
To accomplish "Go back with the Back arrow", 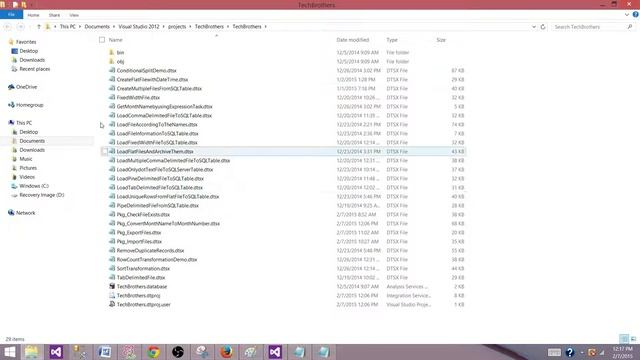I will [x=8, y=27].
